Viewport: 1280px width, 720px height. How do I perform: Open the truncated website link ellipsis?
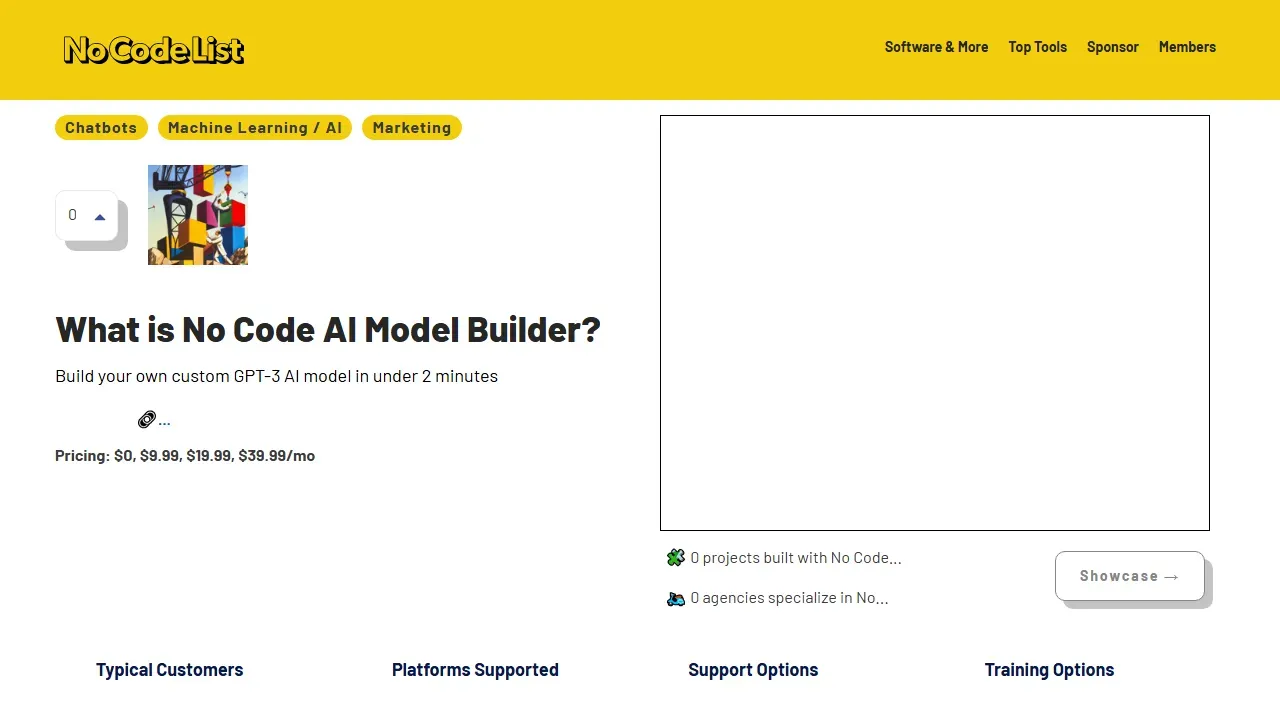click(164, 421)
